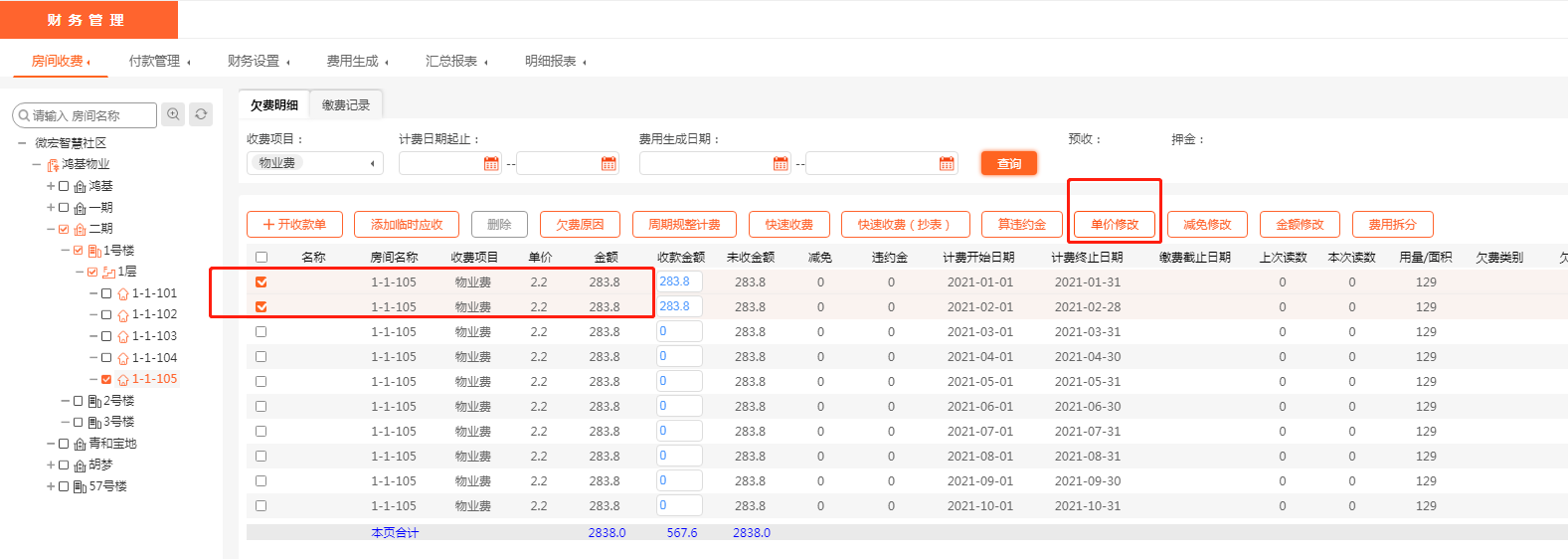Viewport: 1568px width, 559px height.
Task: Check the box for room 1-1-101 in tree
Action: click(x=106, y=293)
